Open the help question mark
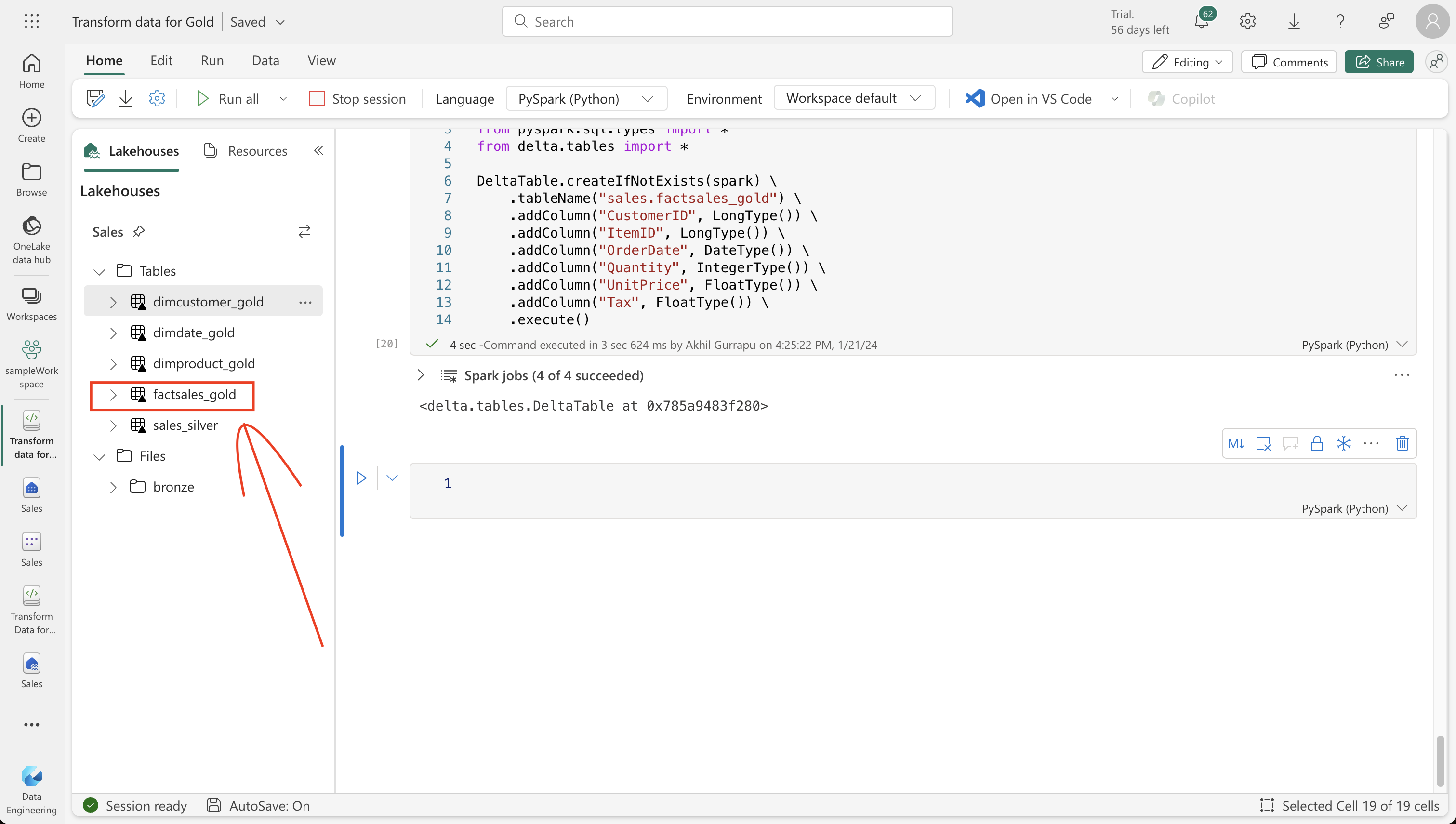Image resolution: width=1456 pixels, height=824 pixels. tap(1340, 22)
